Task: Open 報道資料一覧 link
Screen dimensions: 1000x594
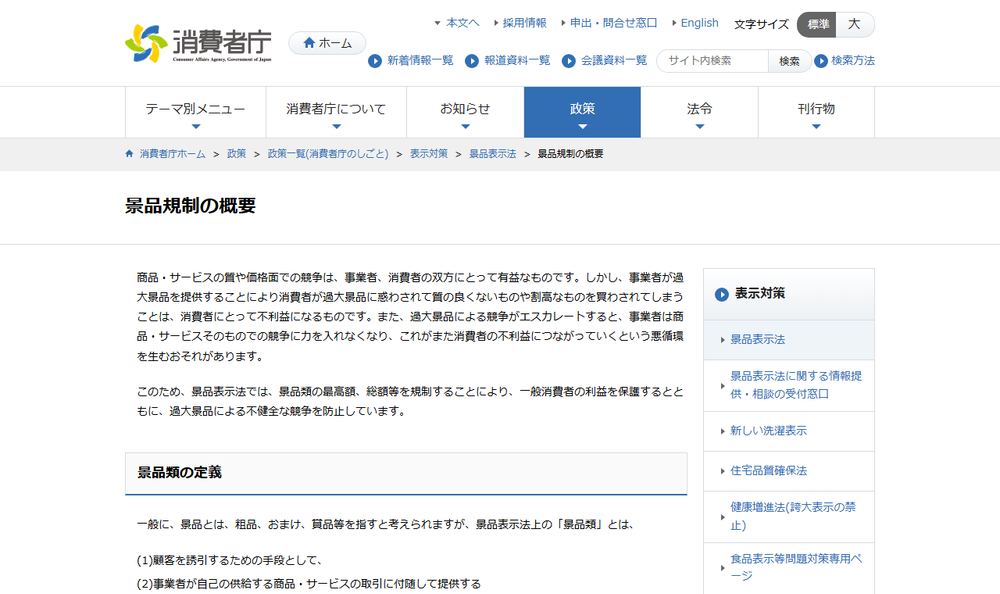Action: [517, 61]
